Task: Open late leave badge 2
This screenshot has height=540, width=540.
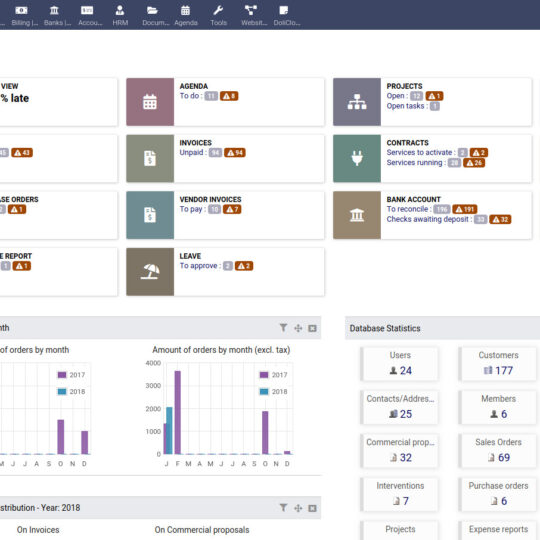Action: click(244, 266)
